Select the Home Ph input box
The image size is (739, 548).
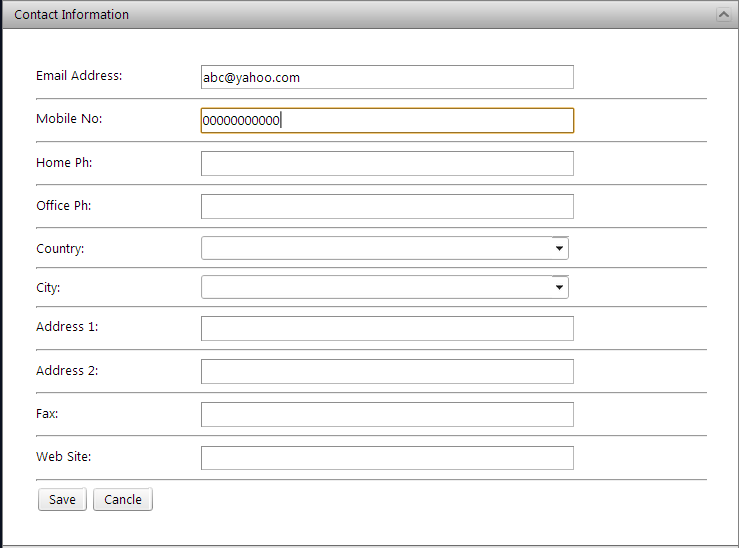point(387,164)
